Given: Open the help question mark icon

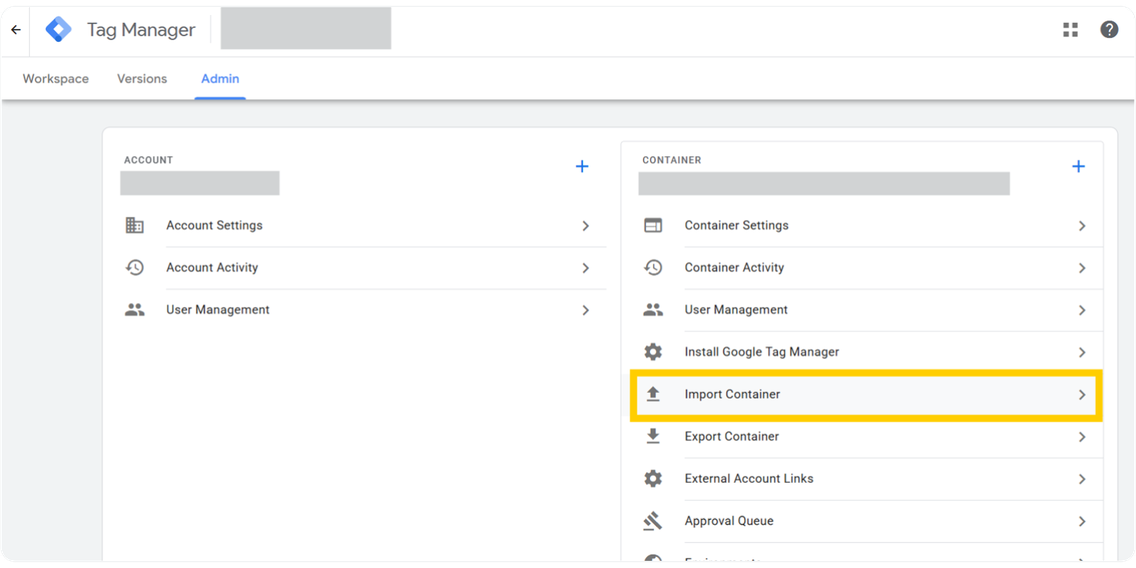Looking at the screenshot, I should (1109, 30).
